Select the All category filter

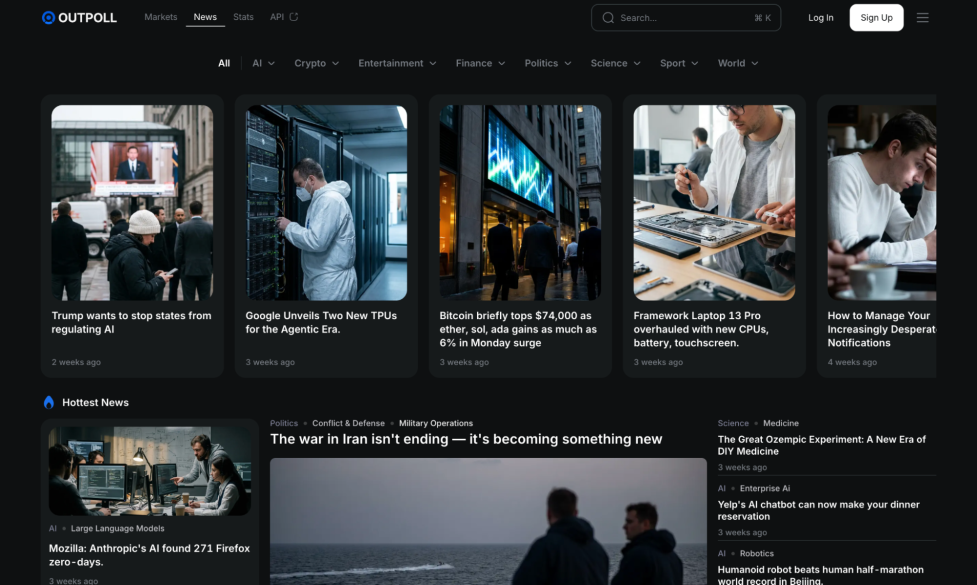click(x=224, y=63)
